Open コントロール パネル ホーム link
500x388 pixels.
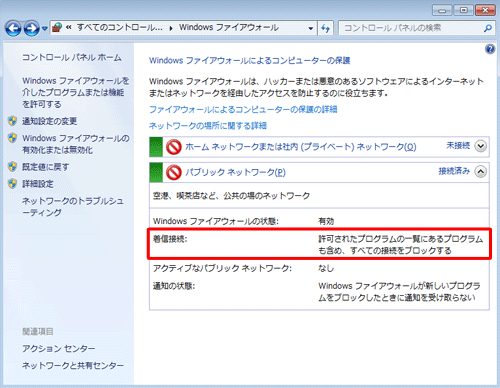(x=72, y=58)
